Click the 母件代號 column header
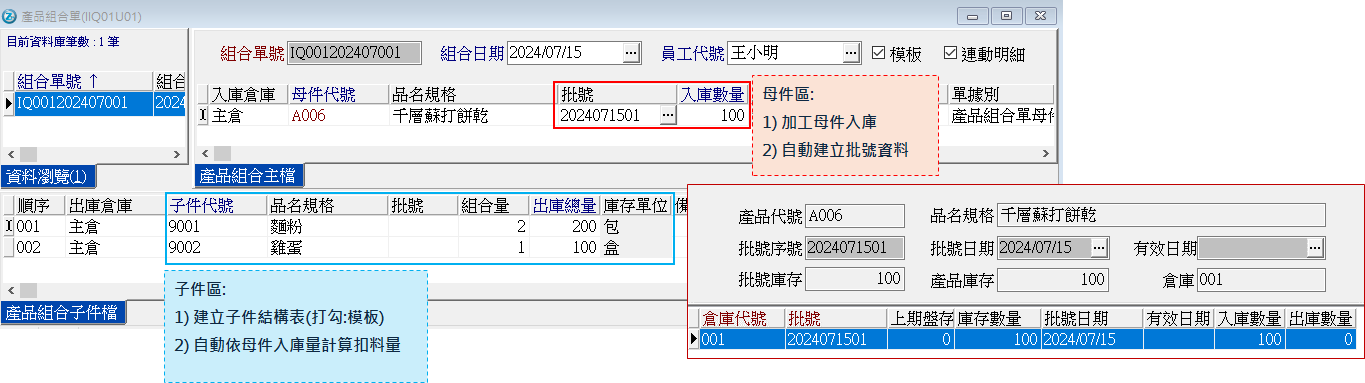 (x=338, y=95)
